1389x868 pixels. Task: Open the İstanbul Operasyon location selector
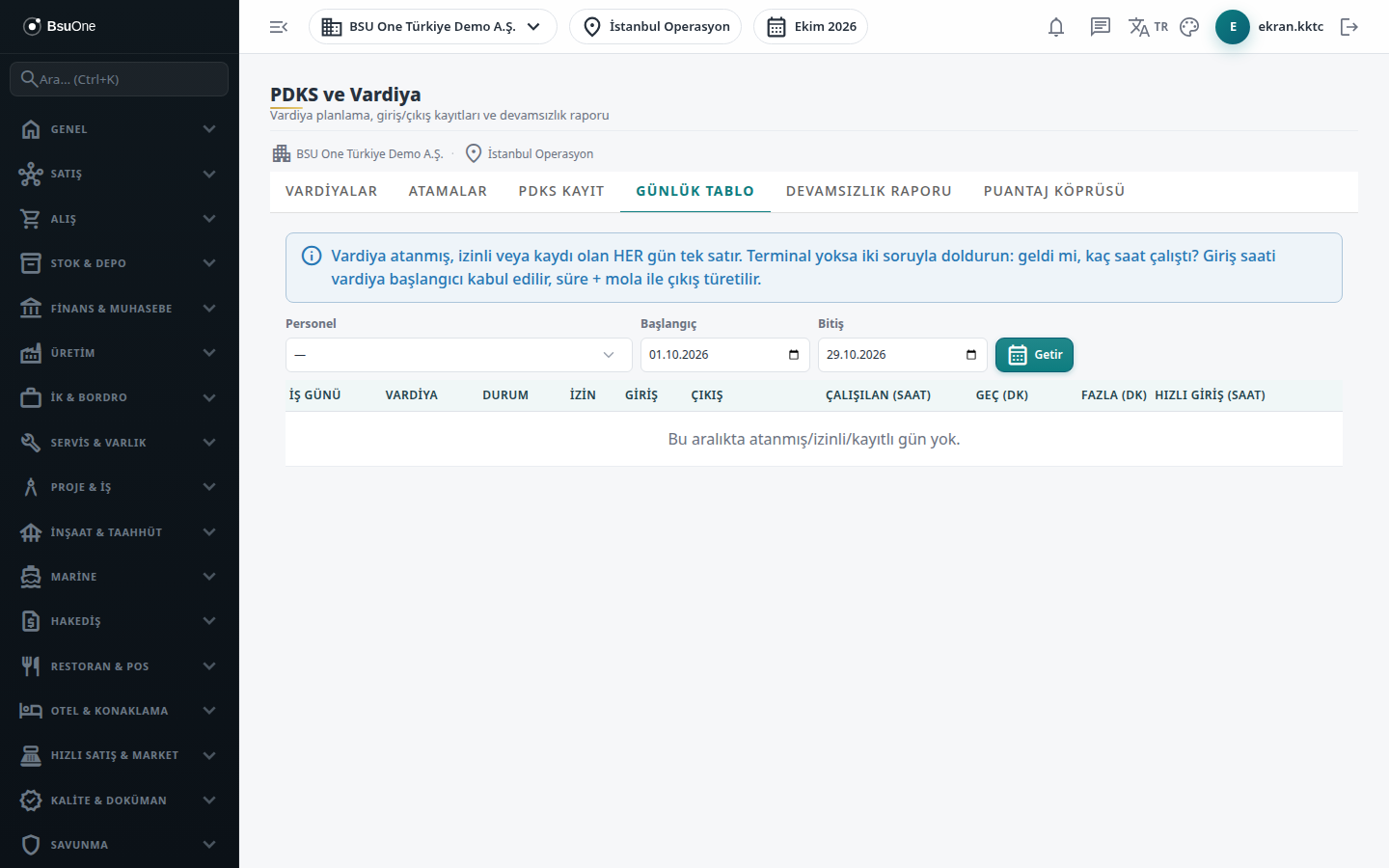[656, 27]
